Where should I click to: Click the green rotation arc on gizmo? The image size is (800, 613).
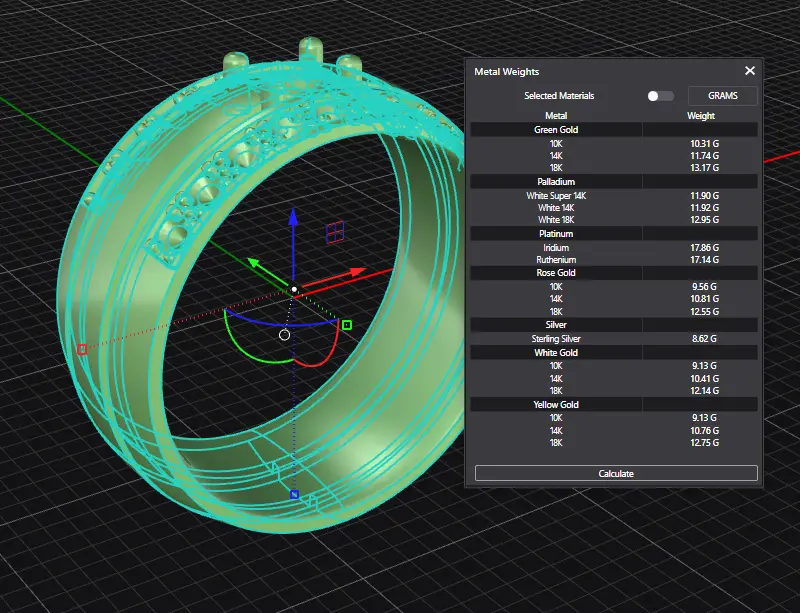(x=245, y=350)
